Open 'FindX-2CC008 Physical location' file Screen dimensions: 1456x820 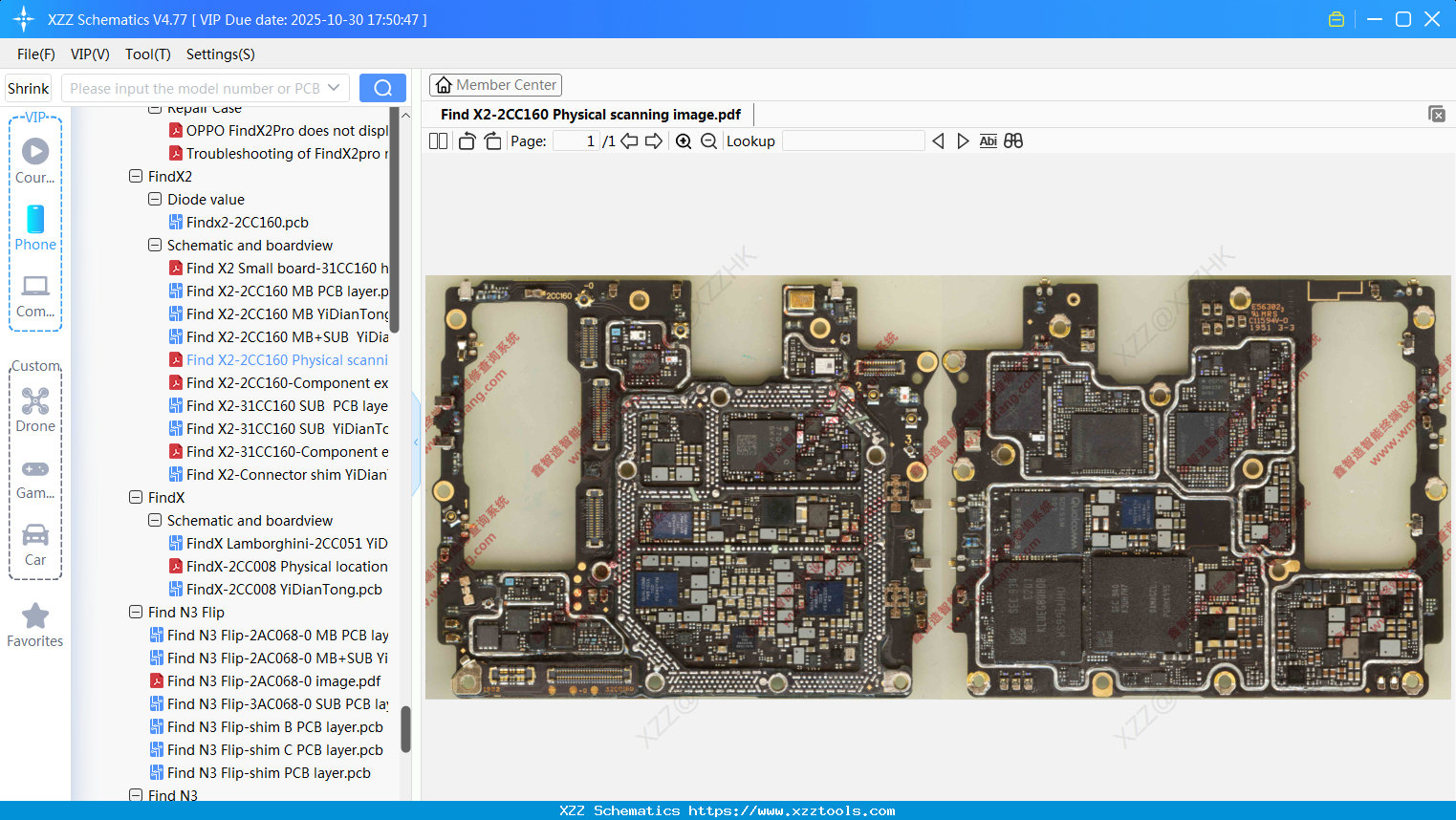pyautogui.click(x=279, y=566)
